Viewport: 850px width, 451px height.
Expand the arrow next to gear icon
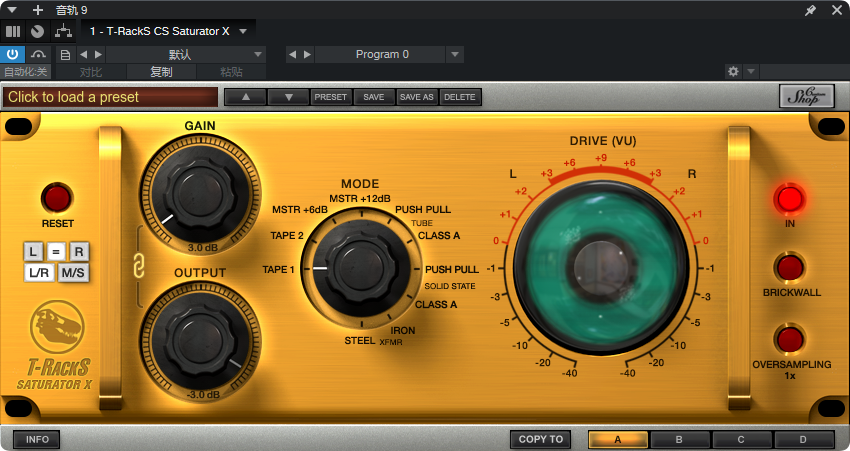click(751, 72)
